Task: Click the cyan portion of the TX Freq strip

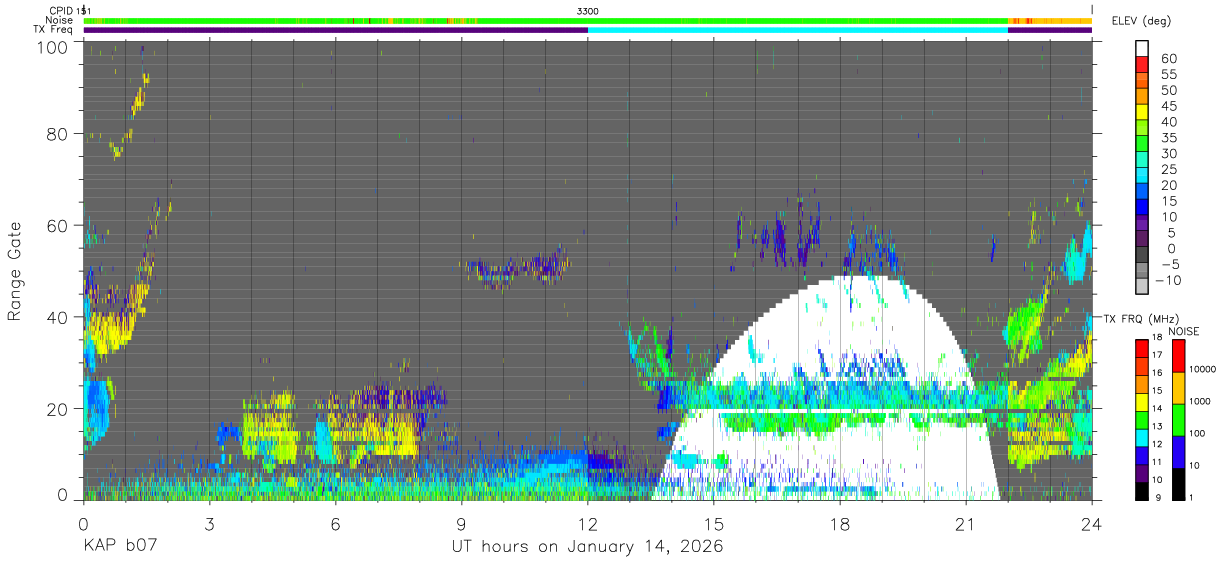Action: tap(797, 30)
